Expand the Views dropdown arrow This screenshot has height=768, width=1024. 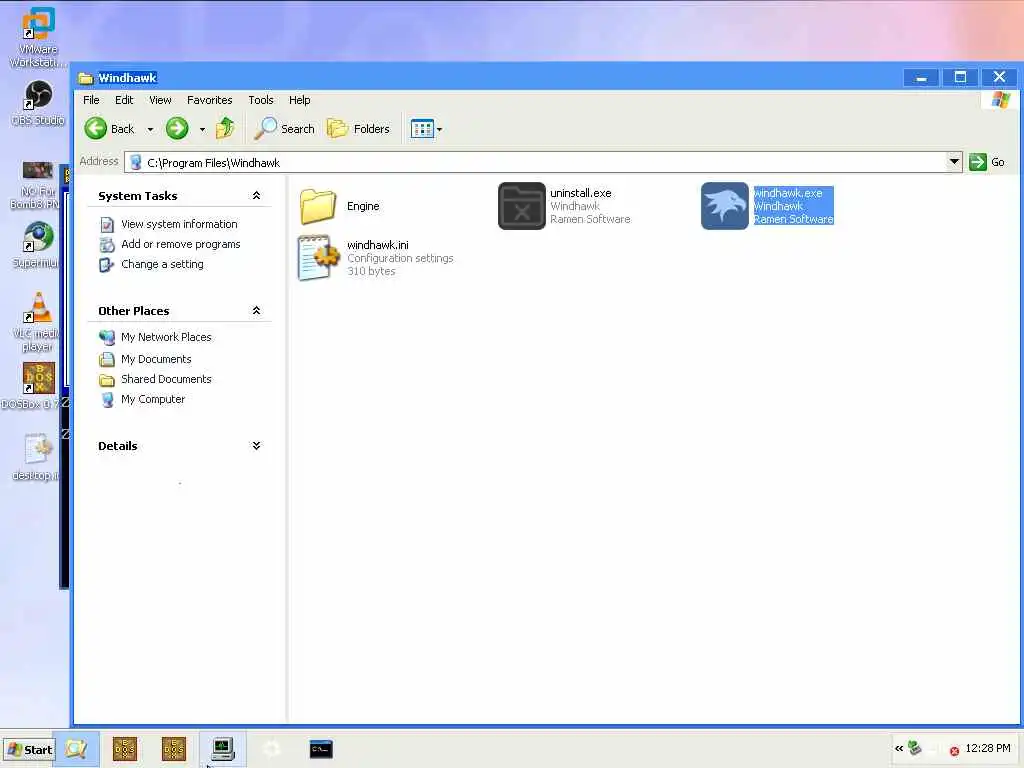pyautogui.click(x=440, y=129)
